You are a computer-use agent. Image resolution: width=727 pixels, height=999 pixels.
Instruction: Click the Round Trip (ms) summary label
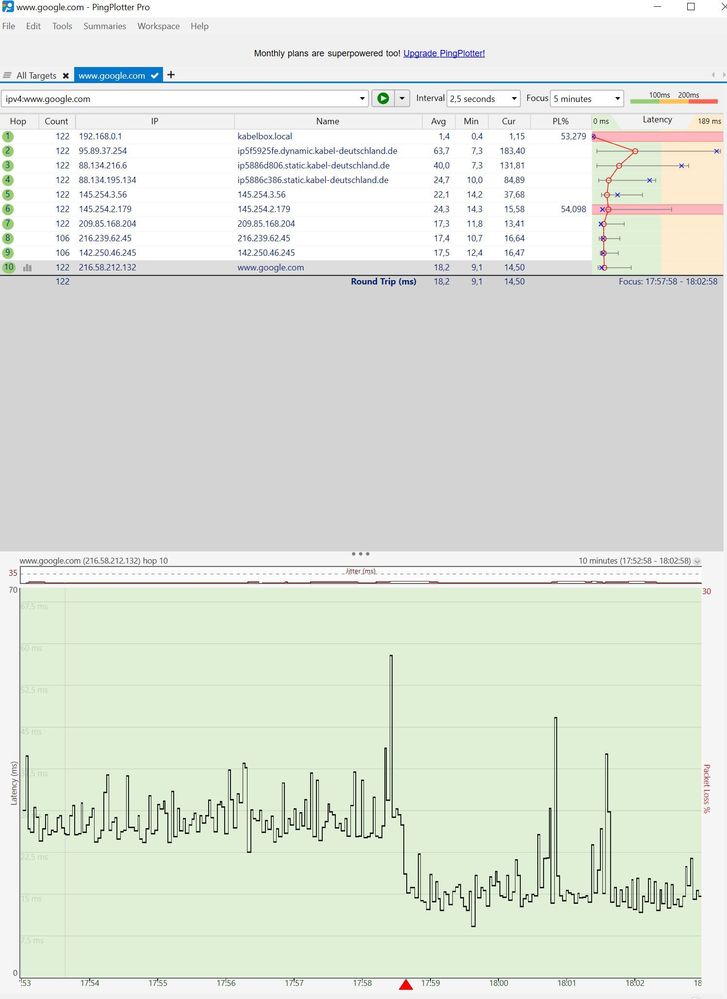point(384,282)
